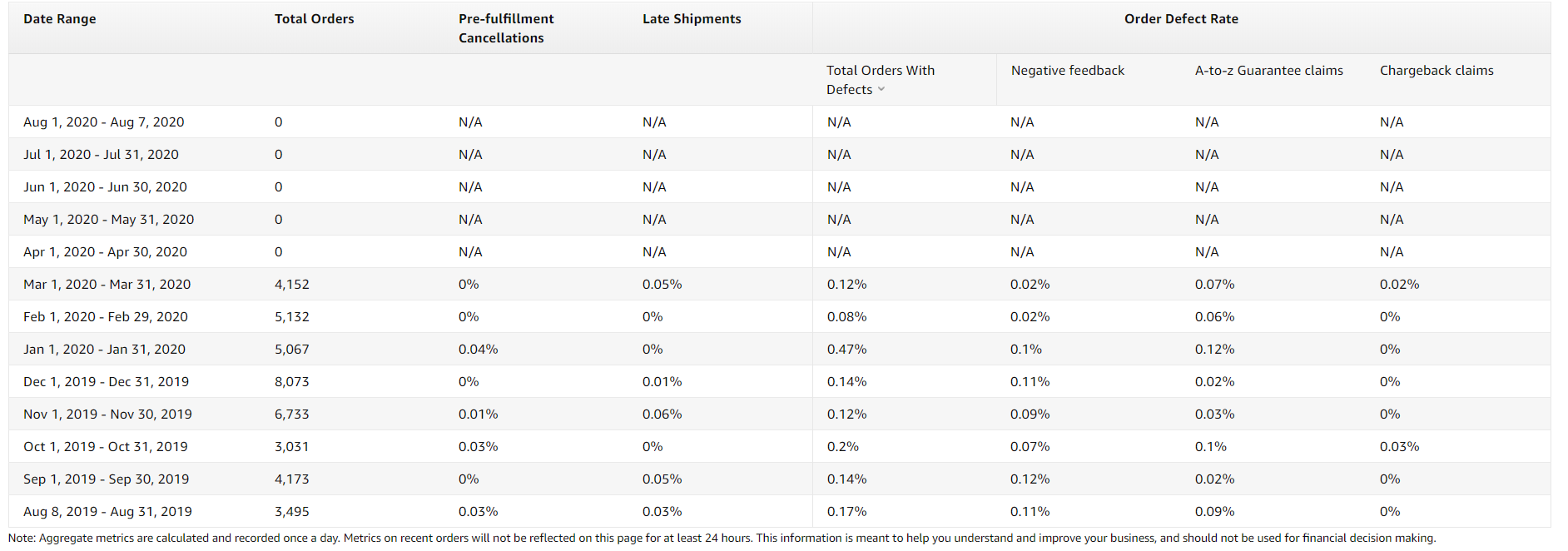Select the Oct 2019 chargeback 0.03% cell
1568x551 pixels.
click(1400, 447)
